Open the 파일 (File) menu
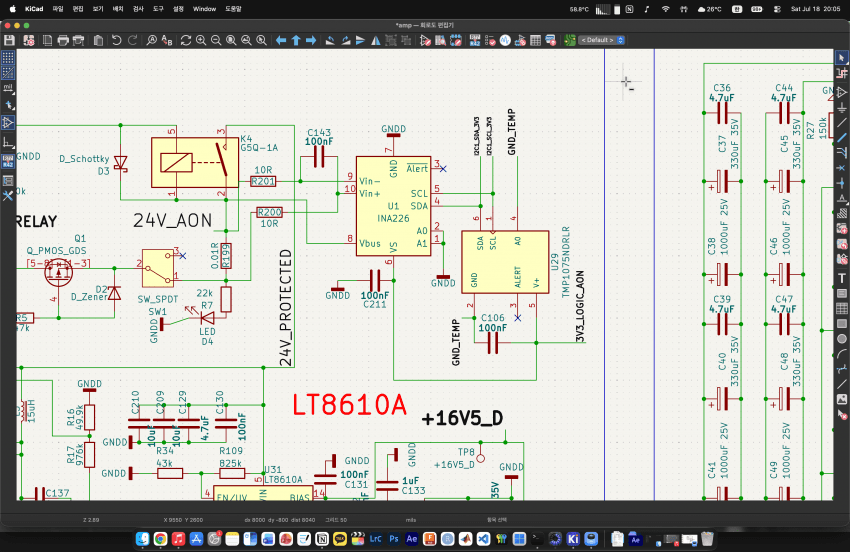This screenshot has width=850, height=552. (58, 9)
